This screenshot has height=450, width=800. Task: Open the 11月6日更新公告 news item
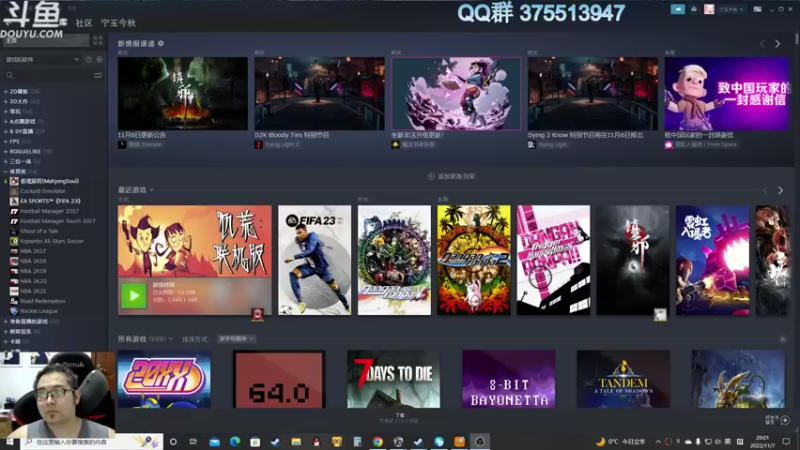[x=182, y=93]
